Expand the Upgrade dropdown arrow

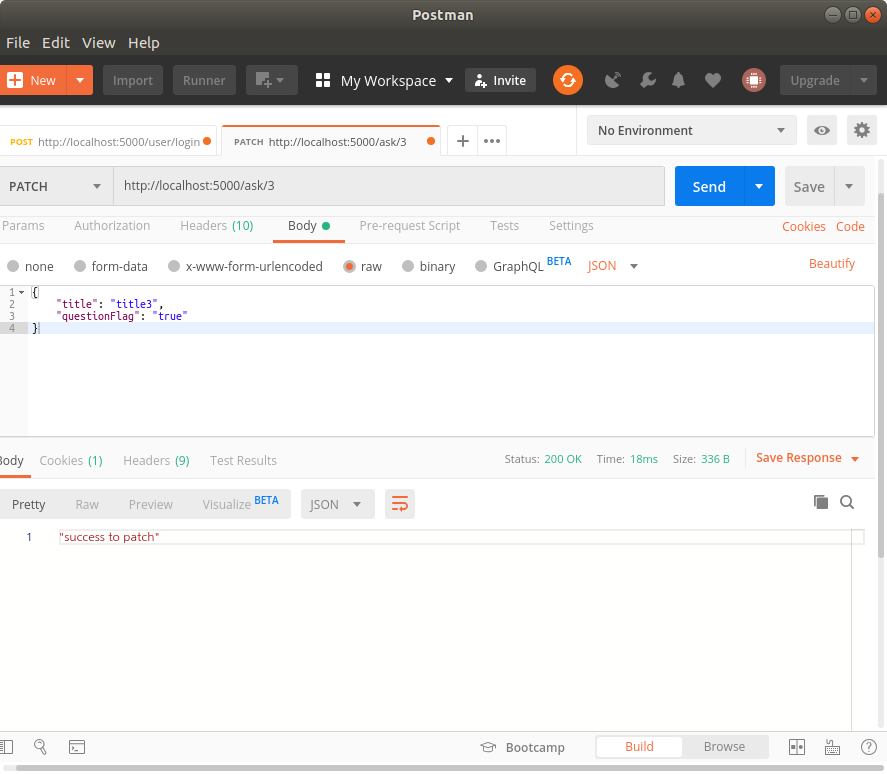tap(863, 80)
